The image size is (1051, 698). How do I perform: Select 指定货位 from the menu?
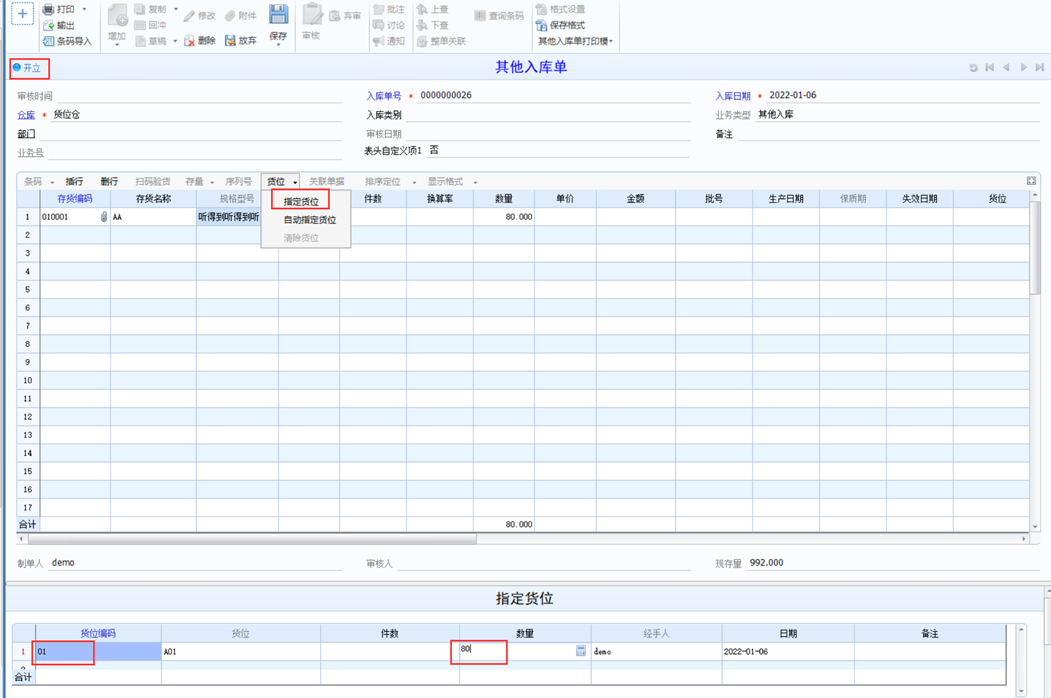point(301,201)
